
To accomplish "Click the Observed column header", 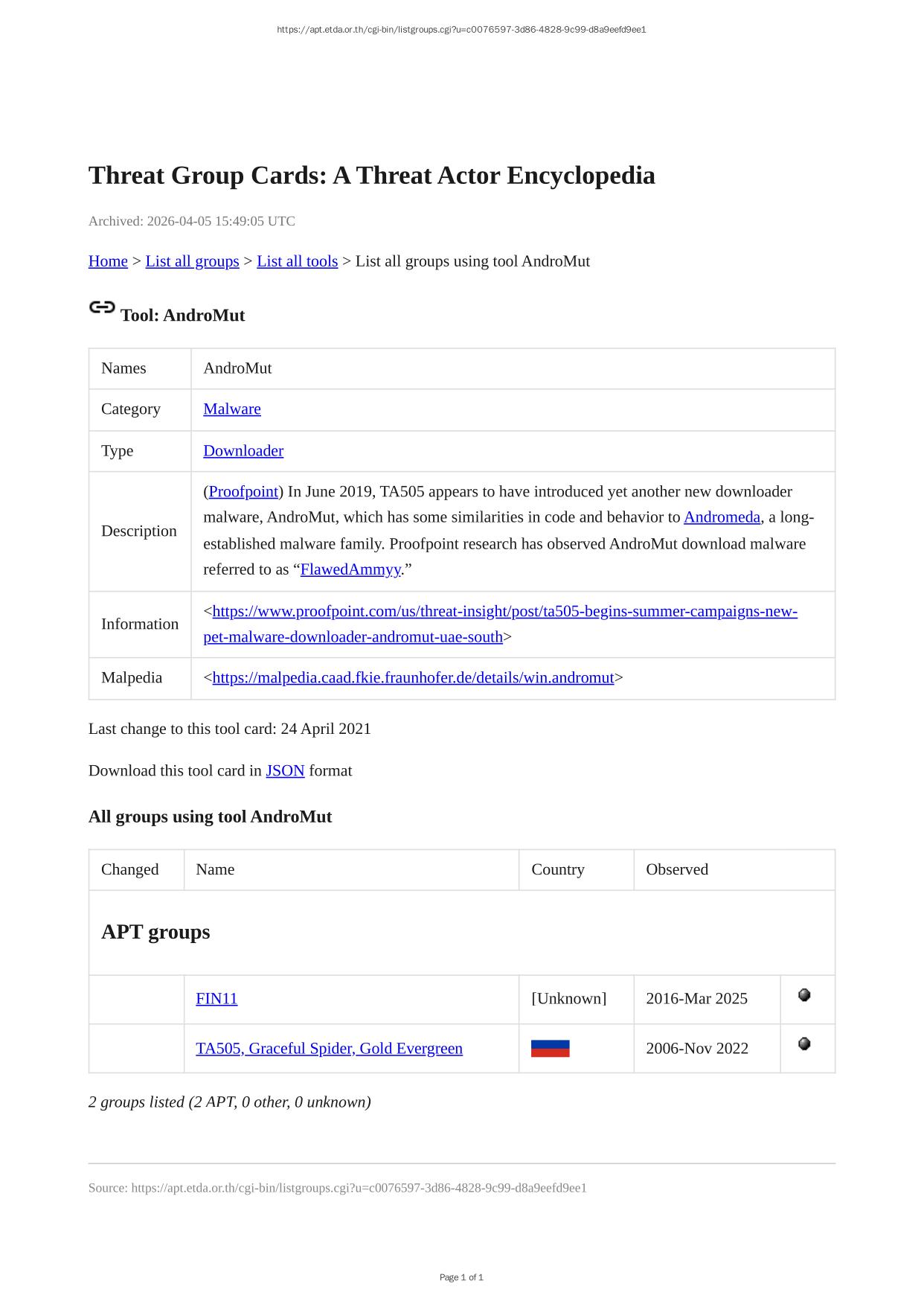I will pyautogui.click(x=676, y=869).
